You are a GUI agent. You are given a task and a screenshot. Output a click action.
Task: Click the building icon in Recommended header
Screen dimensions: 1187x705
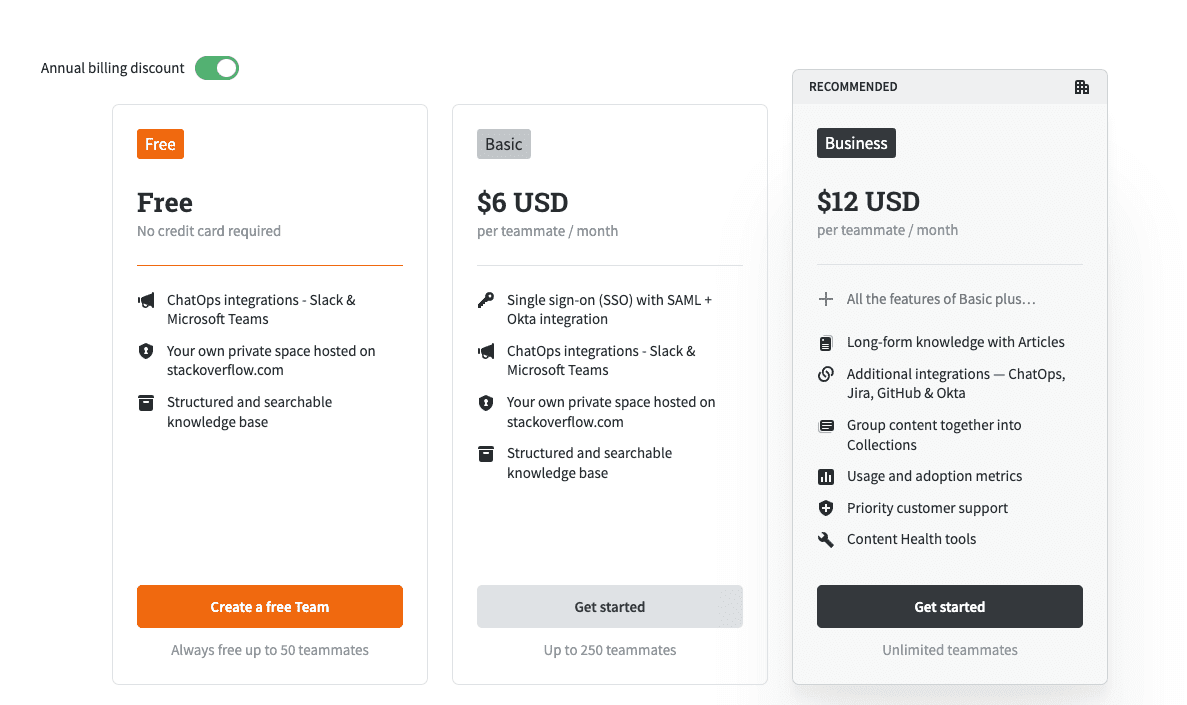(1082, 87)
